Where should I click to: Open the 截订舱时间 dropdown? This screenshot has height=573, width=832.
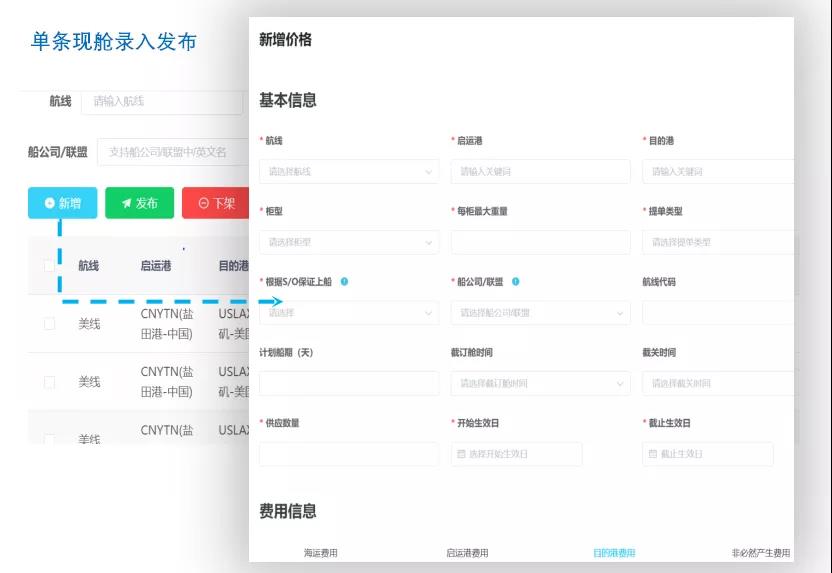[x=540, y=384]
